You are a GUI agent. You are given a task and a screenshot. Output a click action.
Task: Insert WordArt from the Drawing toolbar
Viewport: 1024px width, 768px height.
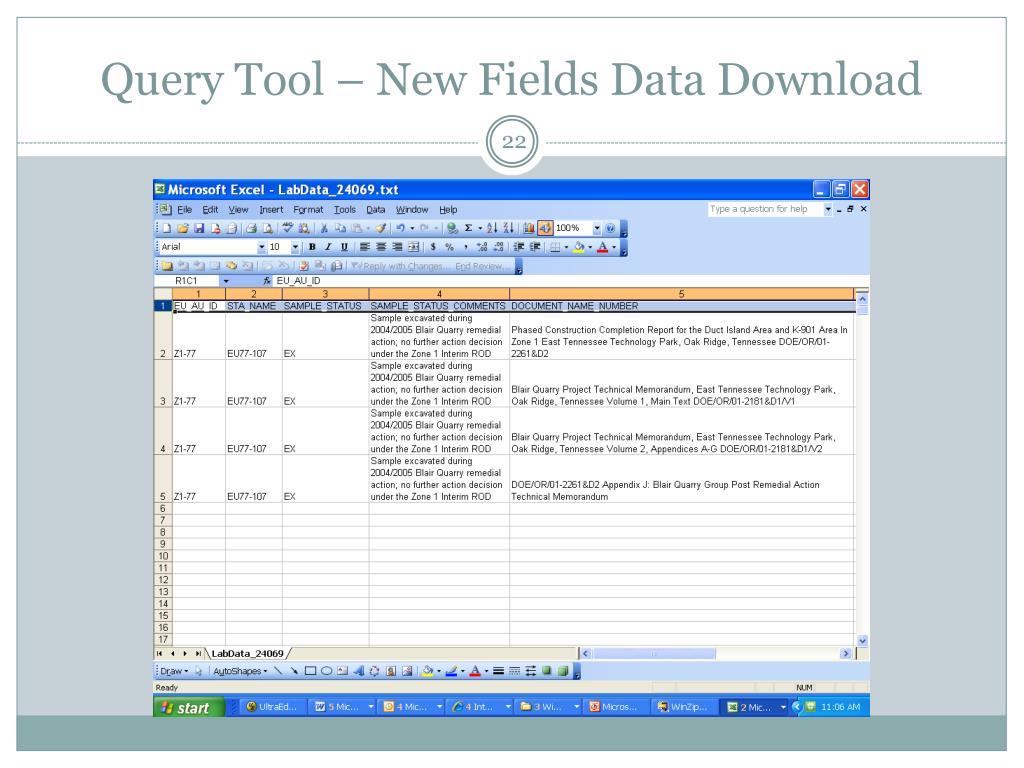pos(359,671)
